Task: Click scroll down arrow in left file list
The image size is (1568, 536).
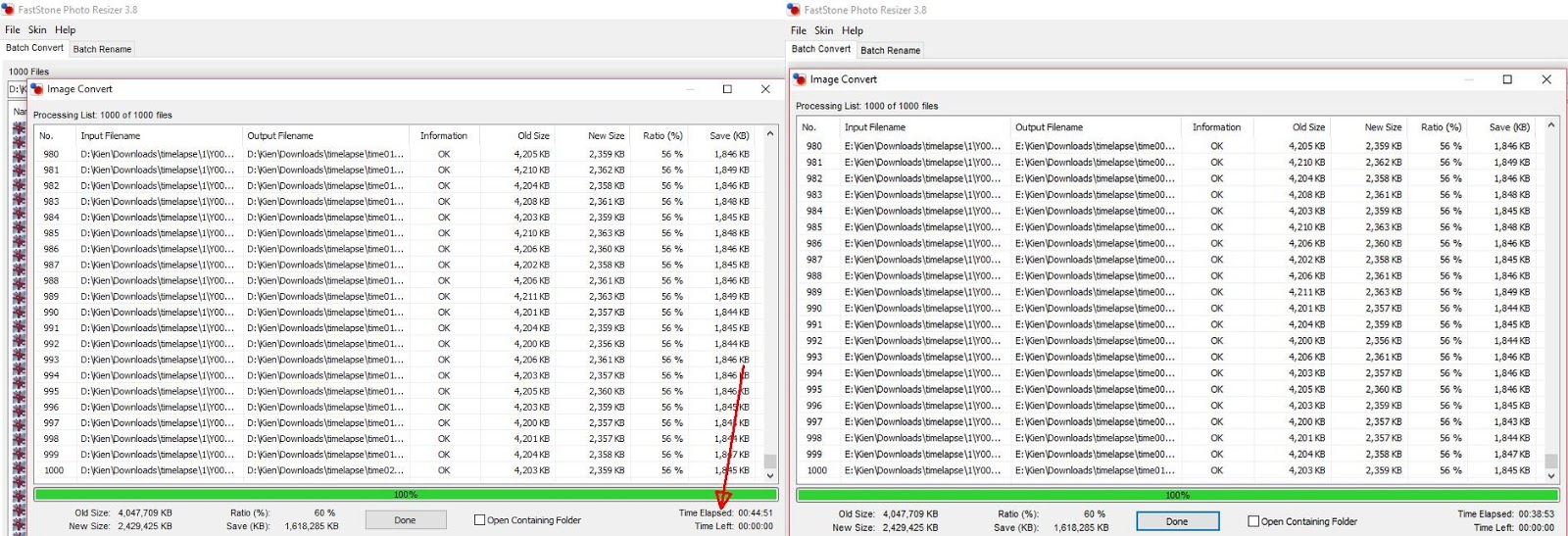Action: [x=770, y=475]
